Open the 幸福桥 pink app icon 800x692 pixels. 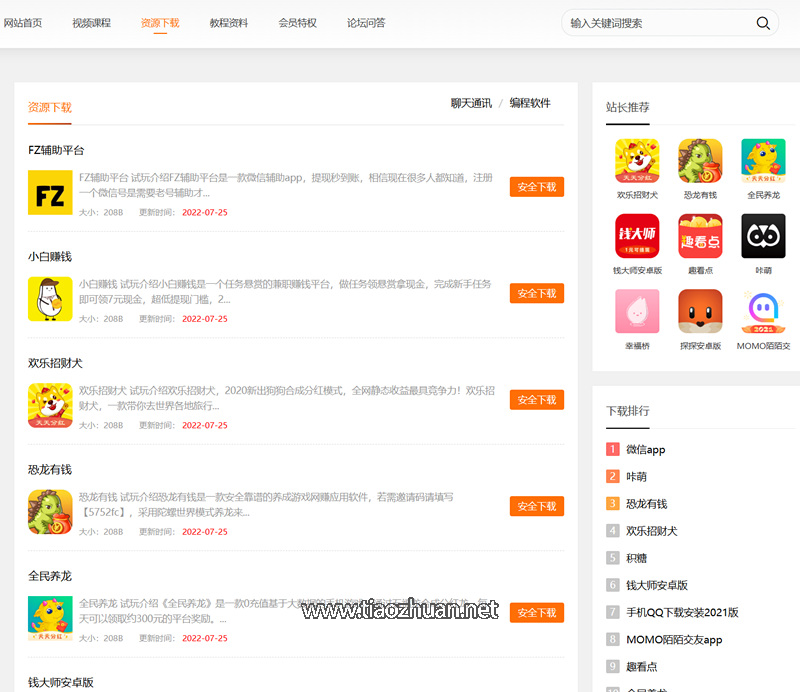(637, 311)
